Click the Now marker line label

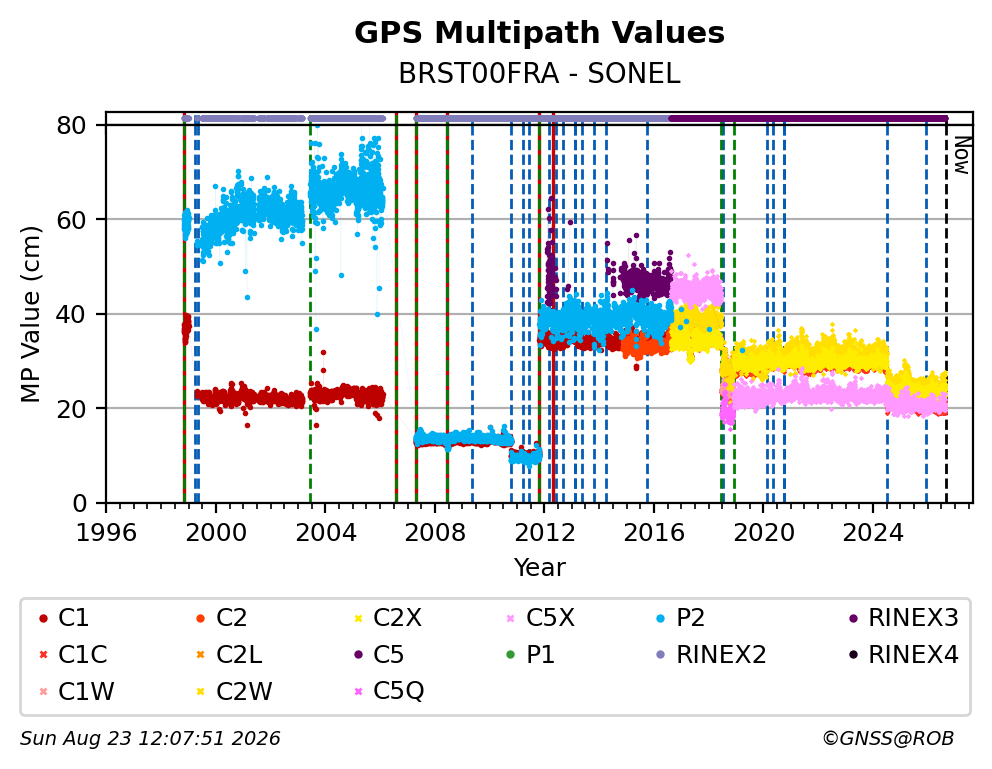point(962,156)
